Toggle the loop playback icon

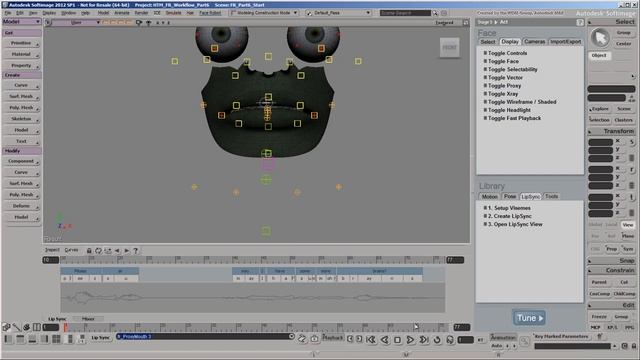[x=437, y=339]
